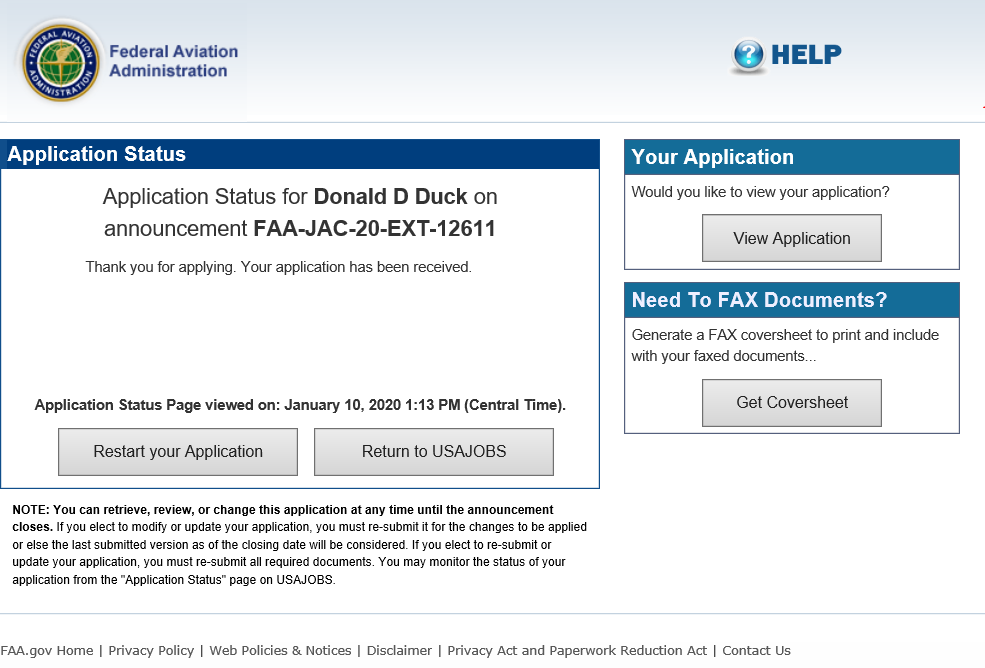Image resolution: width=985 pixels, height=668 pixels.
Task: Return to USAJOBS
Action: pos(434,452)
